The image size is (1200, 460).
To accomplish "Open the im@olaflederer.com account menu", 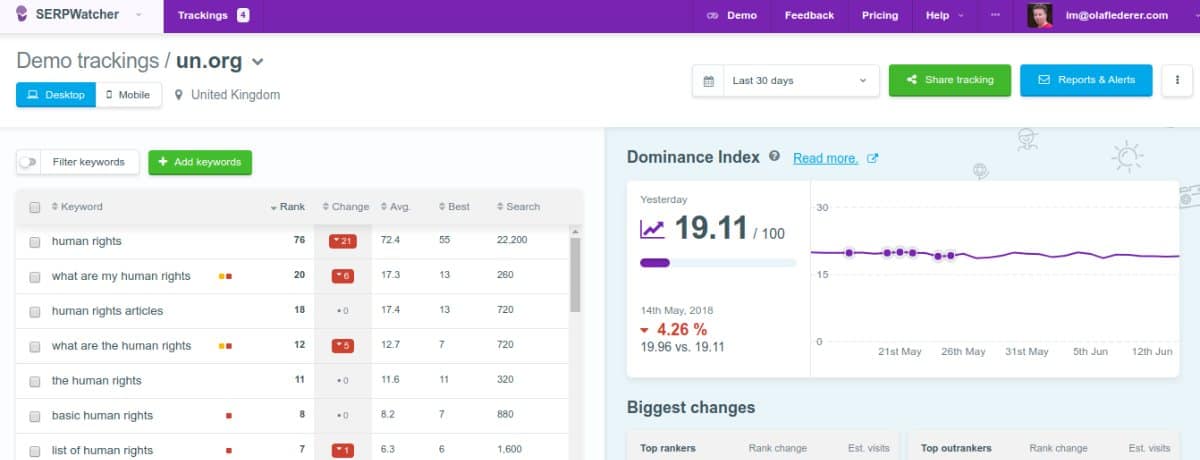I will pos(1116,15).
